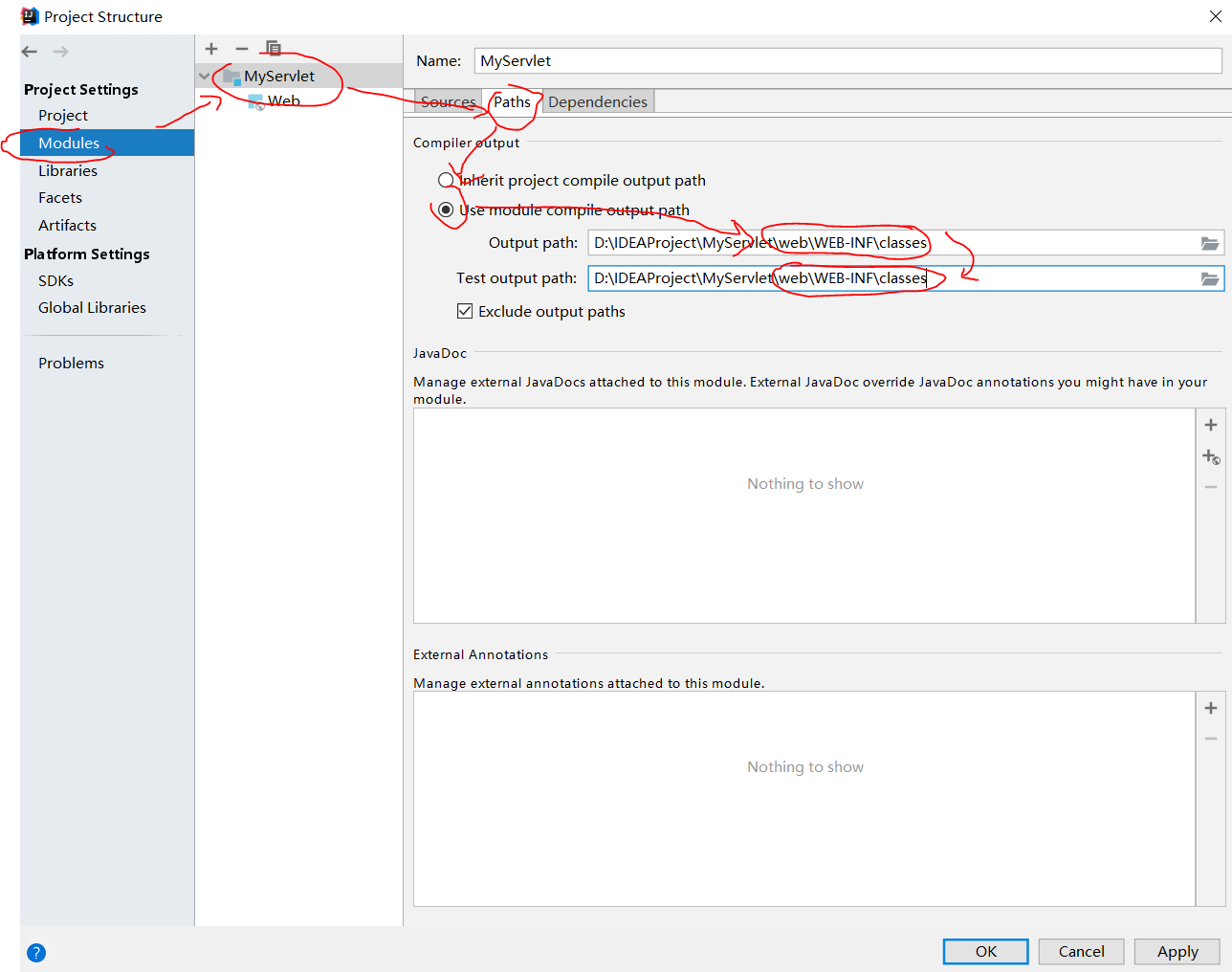Open Facets settings

[x=60, y=198]
